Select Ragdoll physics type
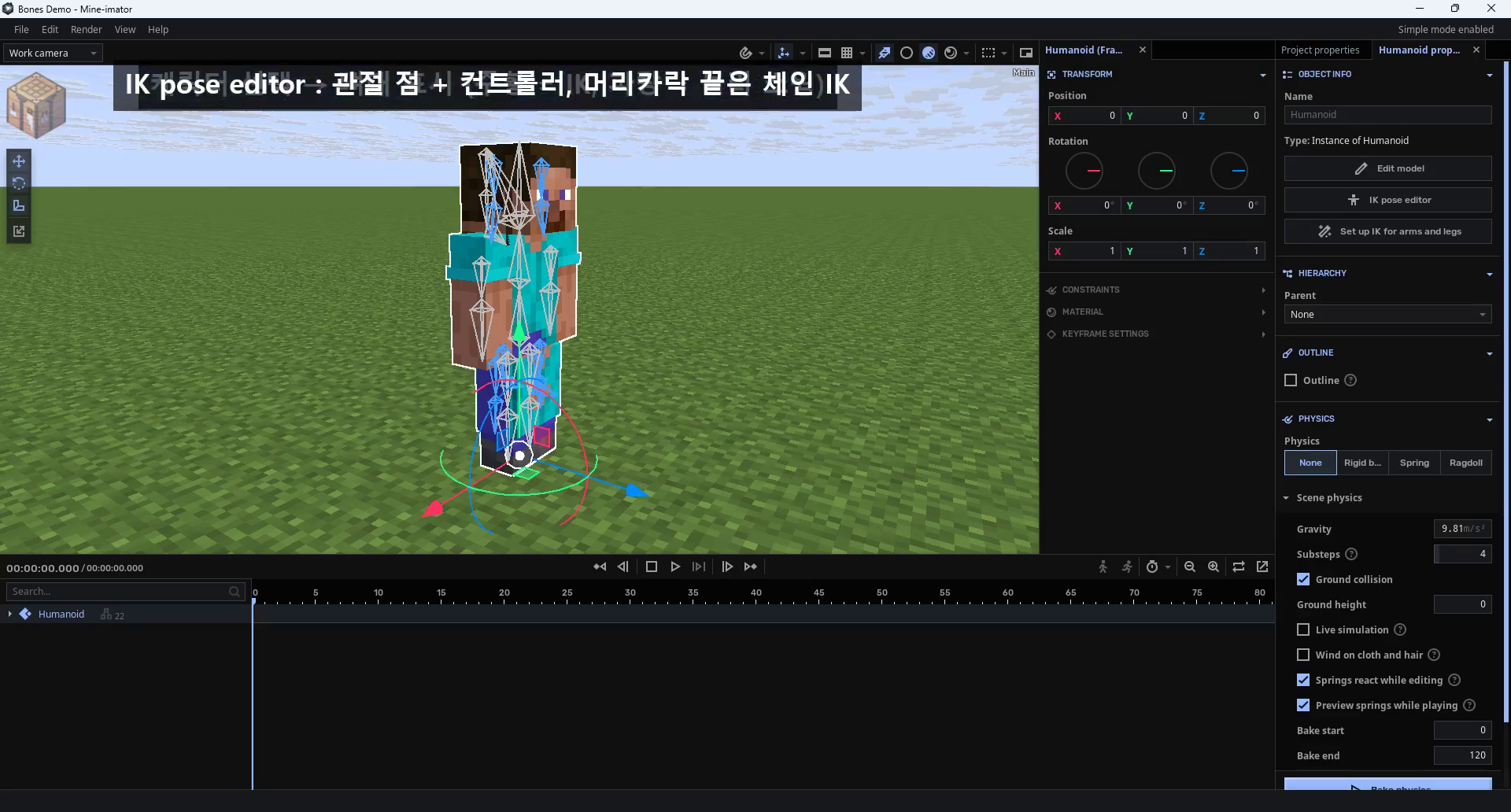Image resolution: width=1511 pixels, height=812 pixels. point(1466,463)
